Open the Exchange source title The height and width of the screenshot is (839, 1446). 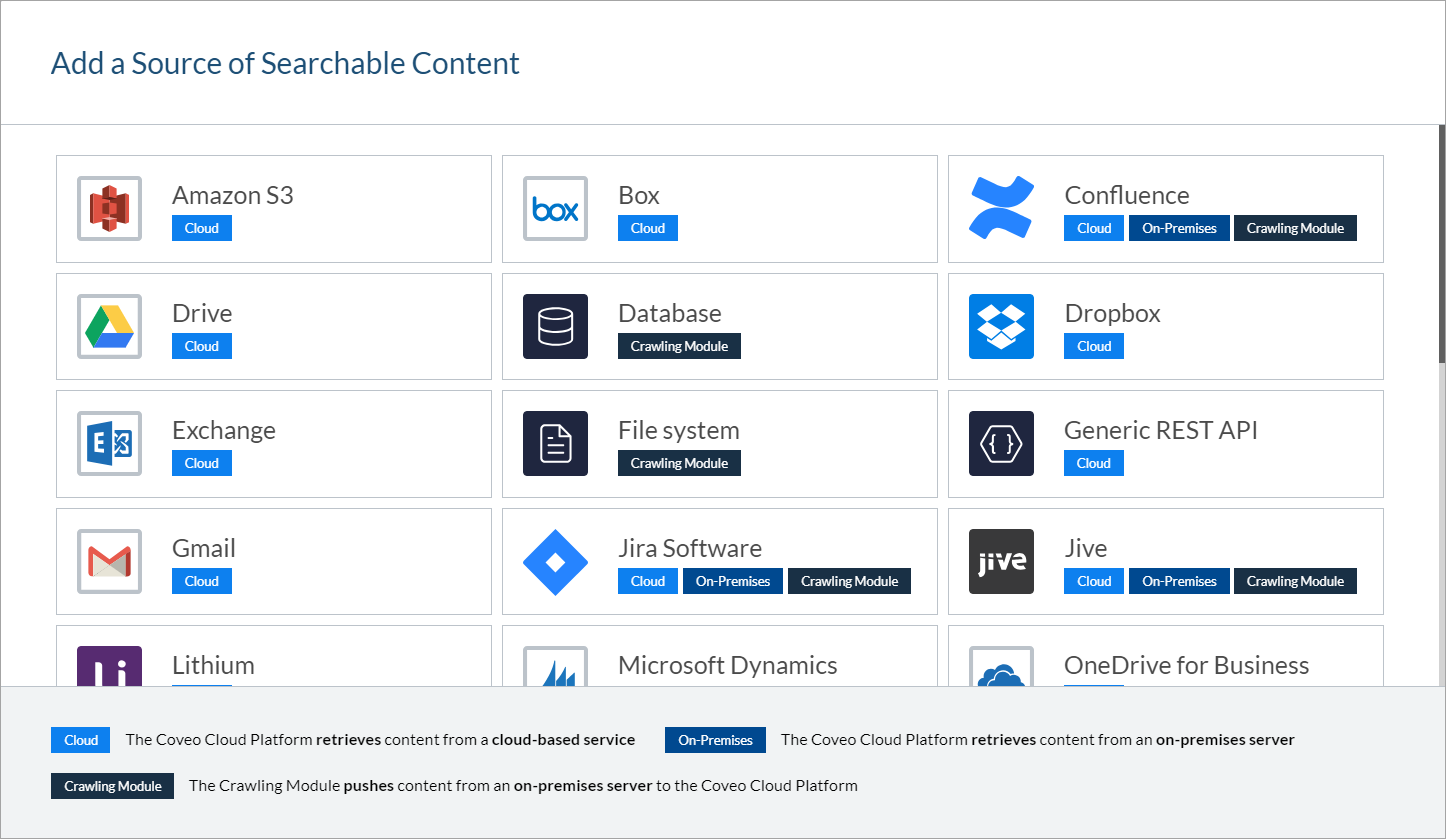point(224,430)
